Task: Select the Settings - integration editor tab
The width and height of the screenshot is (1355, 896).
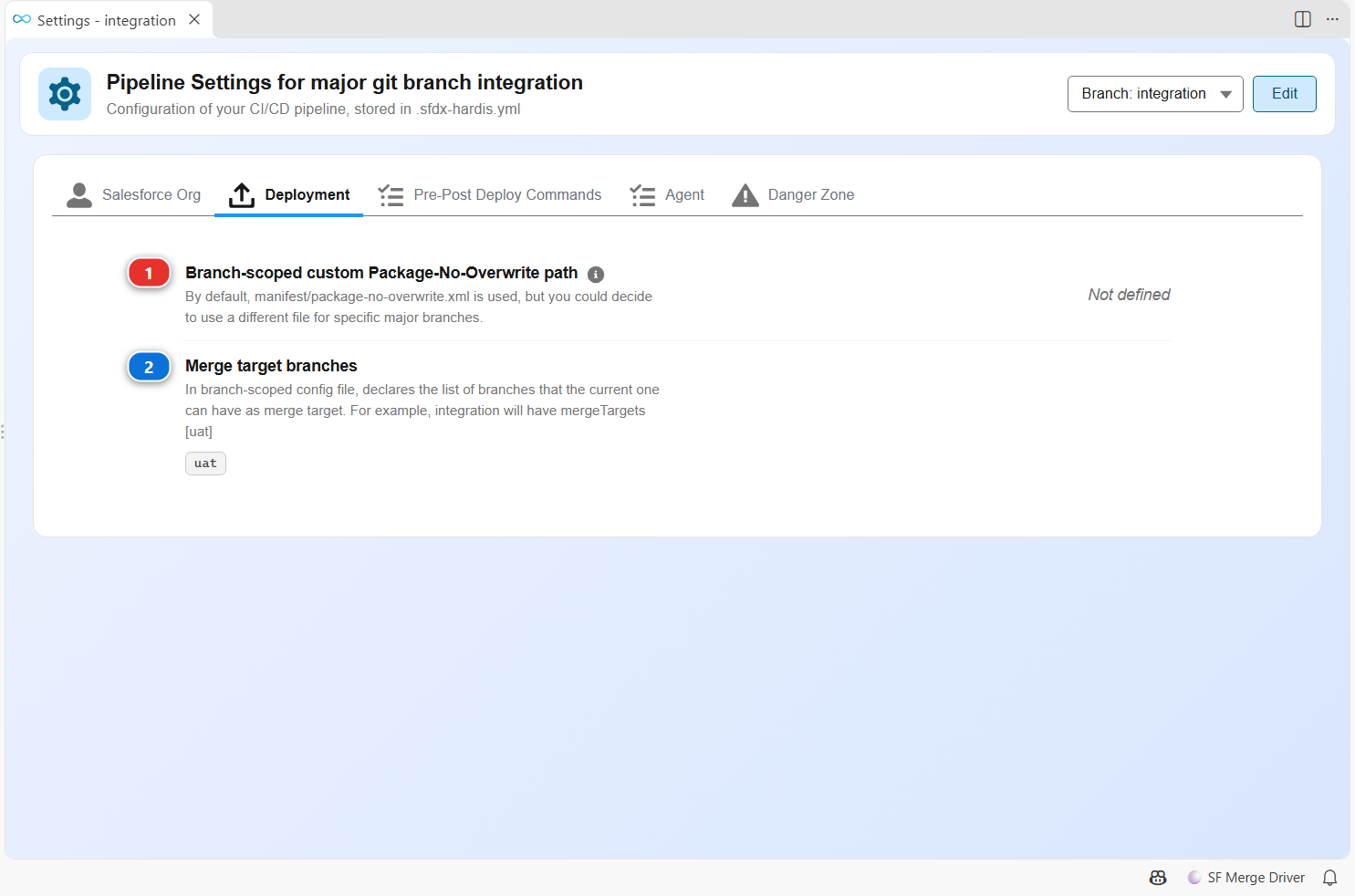Action: click(x=109, y=20)
